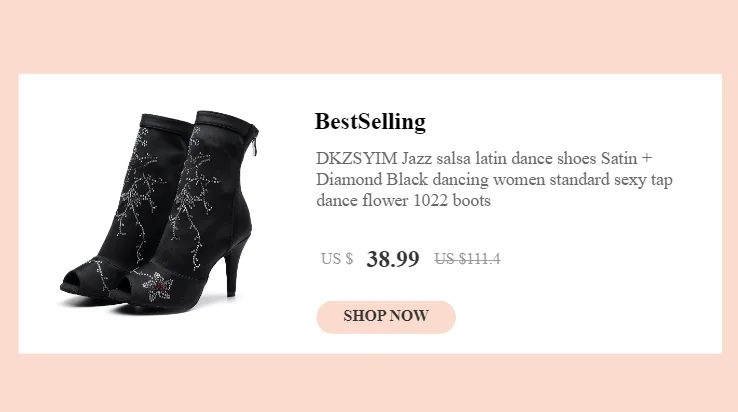Click the US $ currency label
Screen dimensions: 738x412
337,259
